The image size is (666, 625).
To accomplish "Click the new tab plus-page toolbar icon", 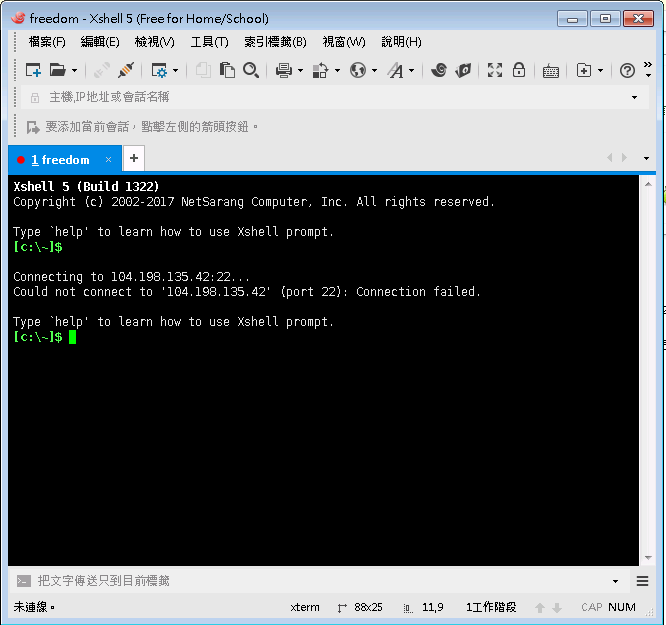I will (x=584, y=70).
